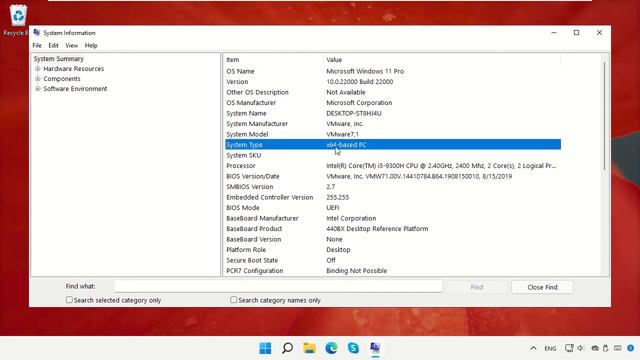The height and width of the screenshot is (360, 640).
Task: Select the Software Environment label
Action: 75,89
